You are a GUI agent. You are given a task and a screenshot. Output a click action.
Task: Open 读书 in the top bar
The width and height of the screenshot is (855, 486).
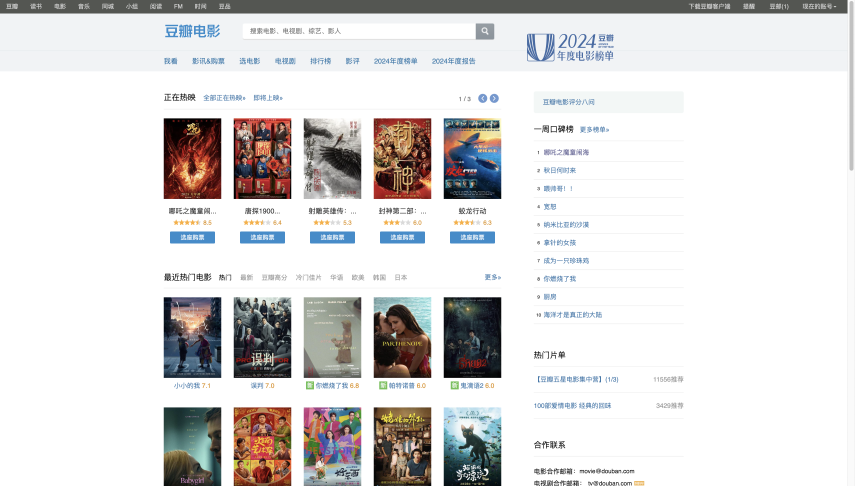click(36, 6)
